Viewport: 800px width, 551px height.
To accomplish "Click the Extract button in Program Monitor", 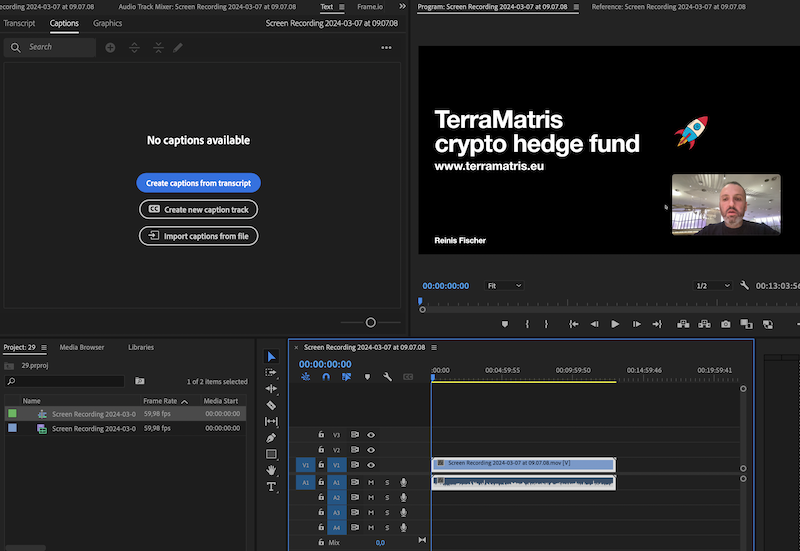I will (704, 324).
